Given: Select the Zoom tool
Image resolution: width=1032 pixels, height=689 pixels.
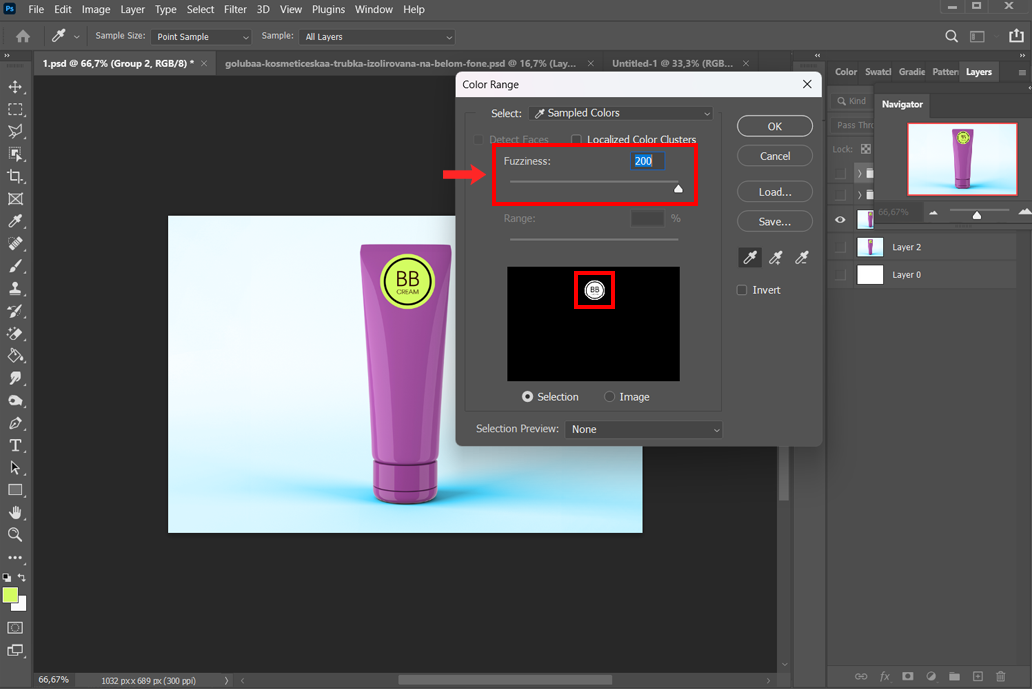Looking at the screenshot, I should [x=15, y=534].
